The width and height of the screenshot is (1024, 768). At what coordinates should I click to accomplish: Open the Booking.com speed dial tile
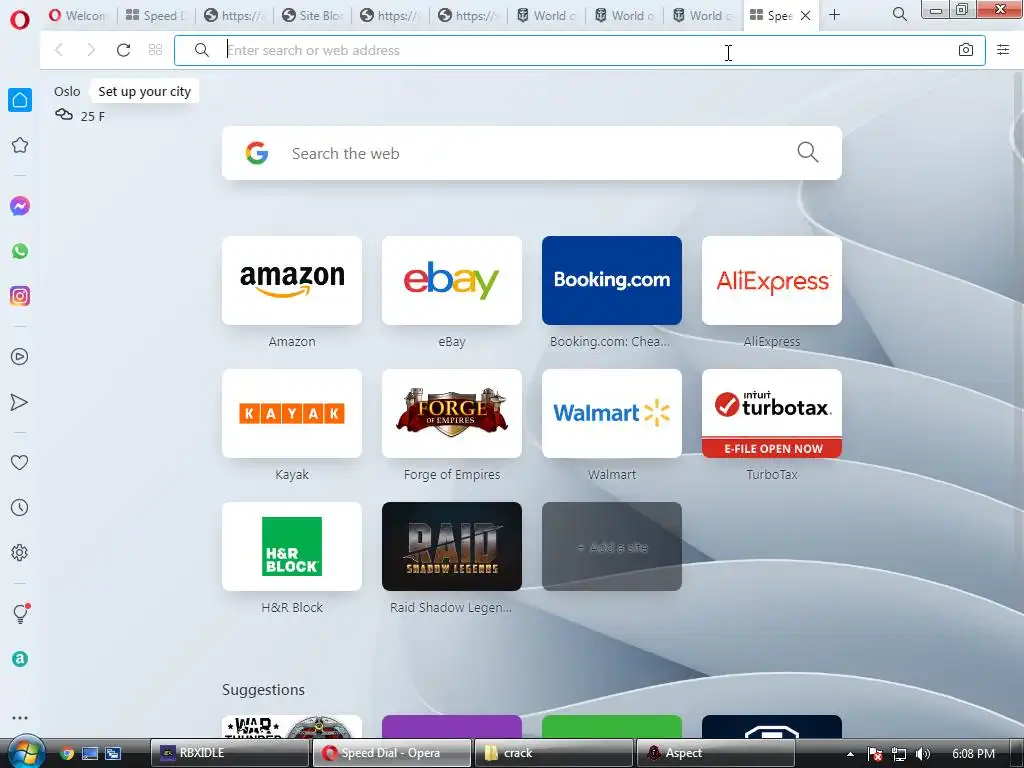(x=612, y=280)
